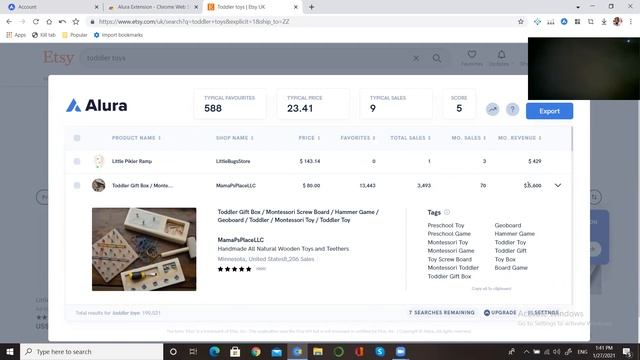Click Copy all to clipboard link
This screenshot has width=640, height=360.
(491, 289)
